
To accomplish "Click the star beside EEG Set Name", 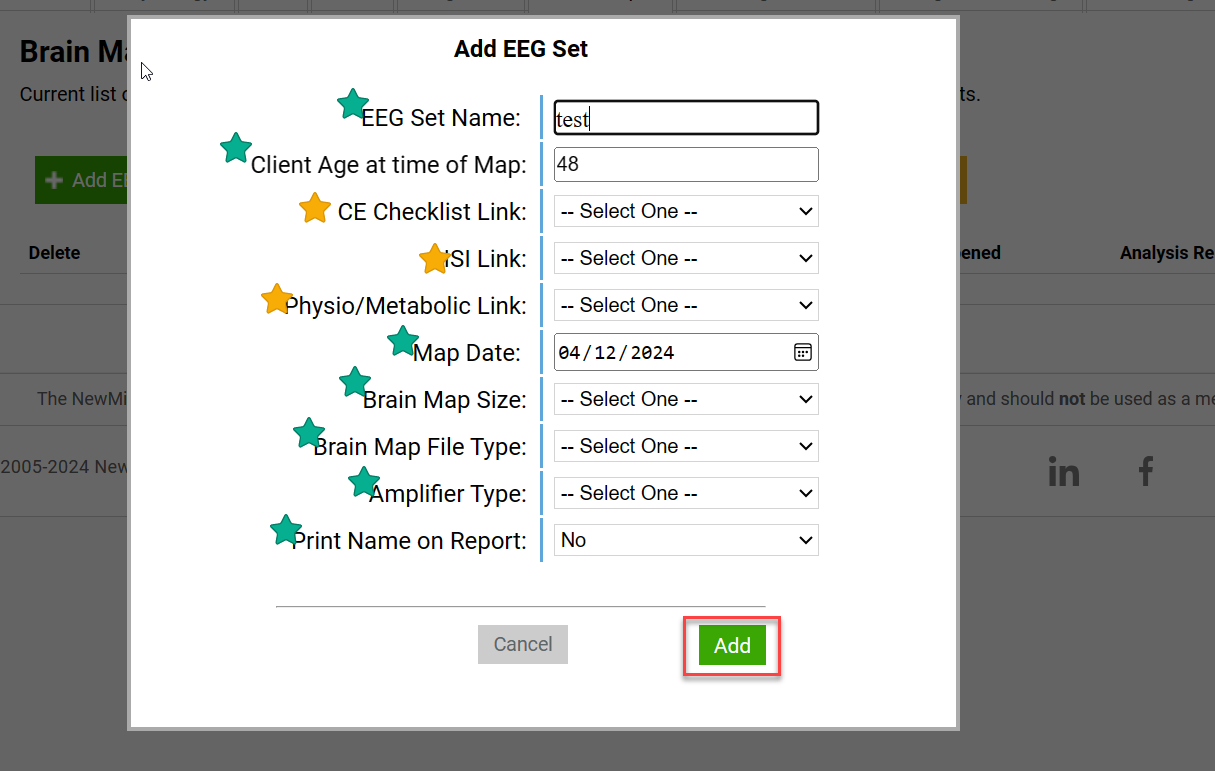I will coord(353,103).
